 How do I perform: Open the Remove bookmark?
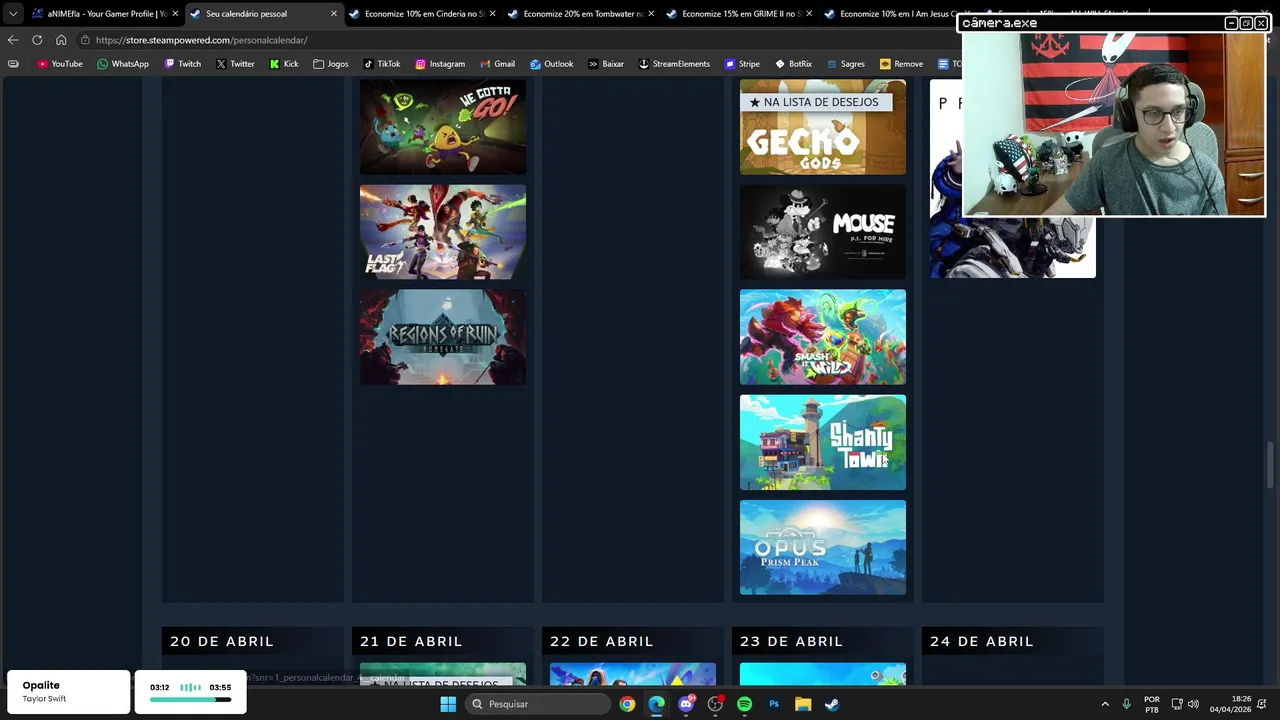(901, 64)
